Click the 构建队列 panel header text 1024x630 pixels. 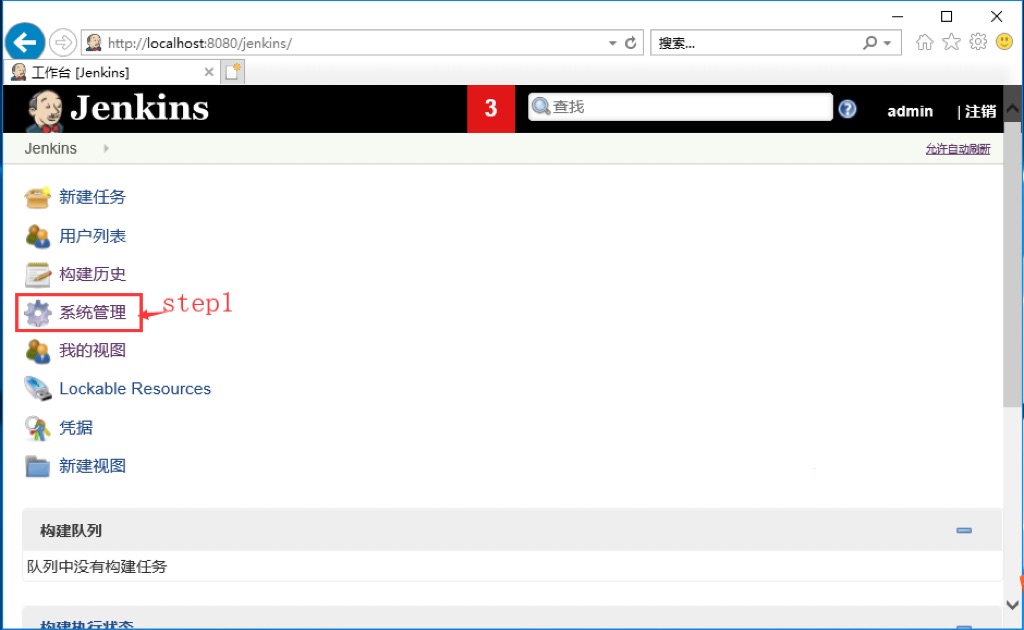[x=71, y=531]
